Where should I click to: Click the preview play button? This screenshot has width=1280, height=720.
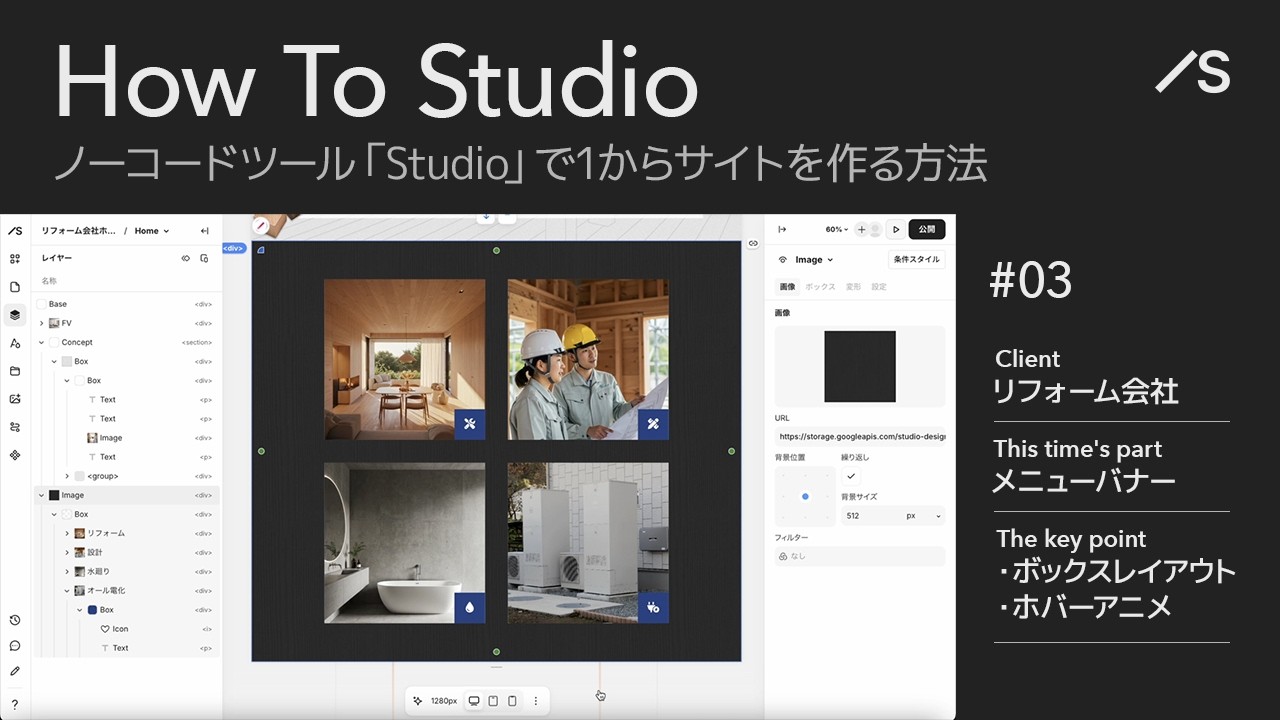[x=896, y=229]
